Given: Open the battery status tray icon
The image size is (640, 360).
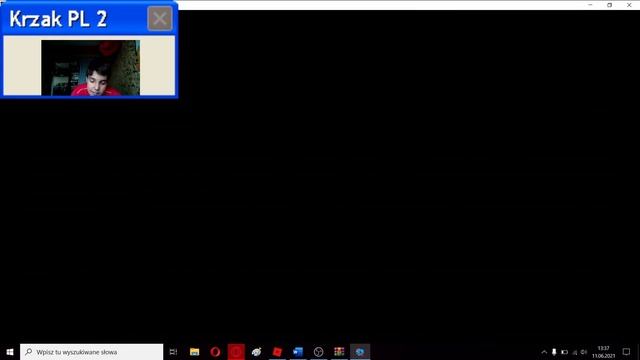Looking at the screenshot, I should click(x=564, y=352).
